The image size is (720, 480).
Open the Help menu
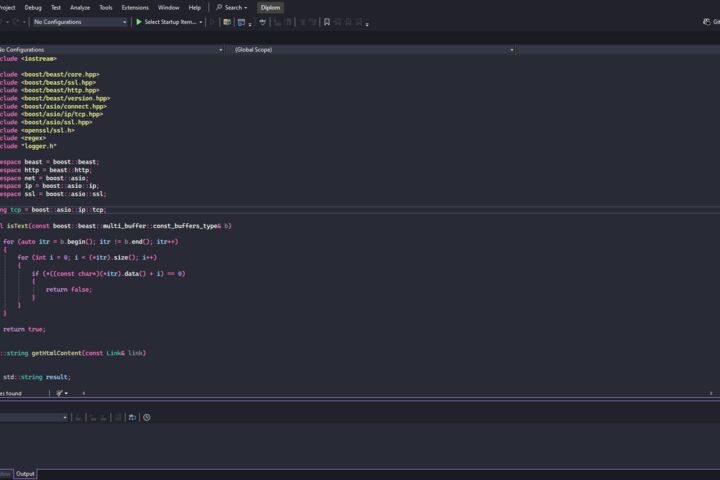tap(195, 7)
